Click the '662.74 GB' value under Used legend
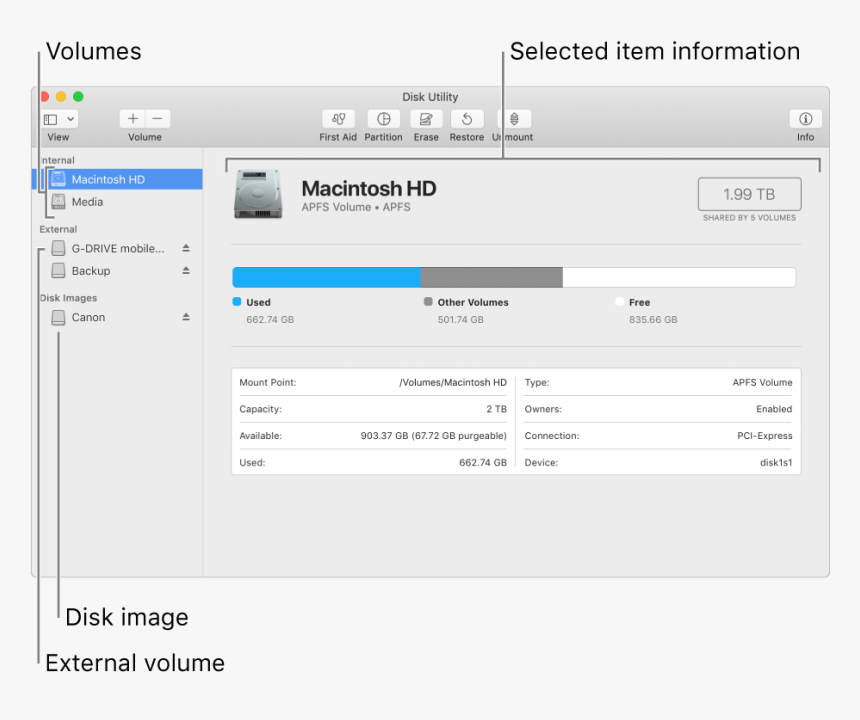Image resolution: width=860 pixels, height=720 pixels. 270,320
